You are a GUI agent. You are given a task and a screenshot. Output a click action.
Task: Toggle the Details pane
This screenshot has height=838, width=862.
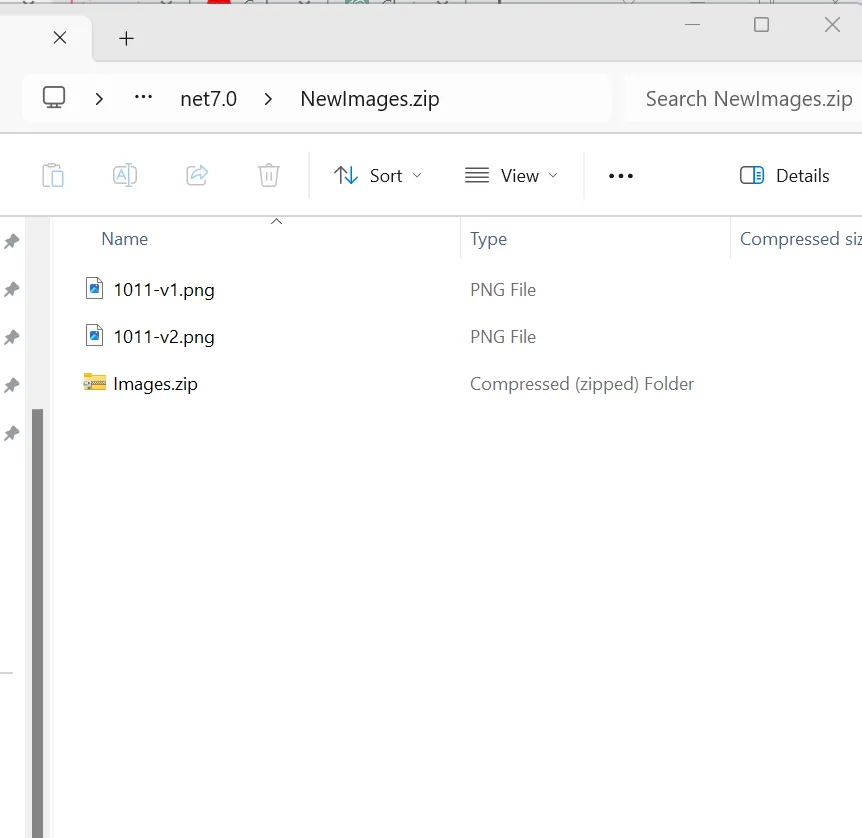pyautogui.click(x=785, y=176)
